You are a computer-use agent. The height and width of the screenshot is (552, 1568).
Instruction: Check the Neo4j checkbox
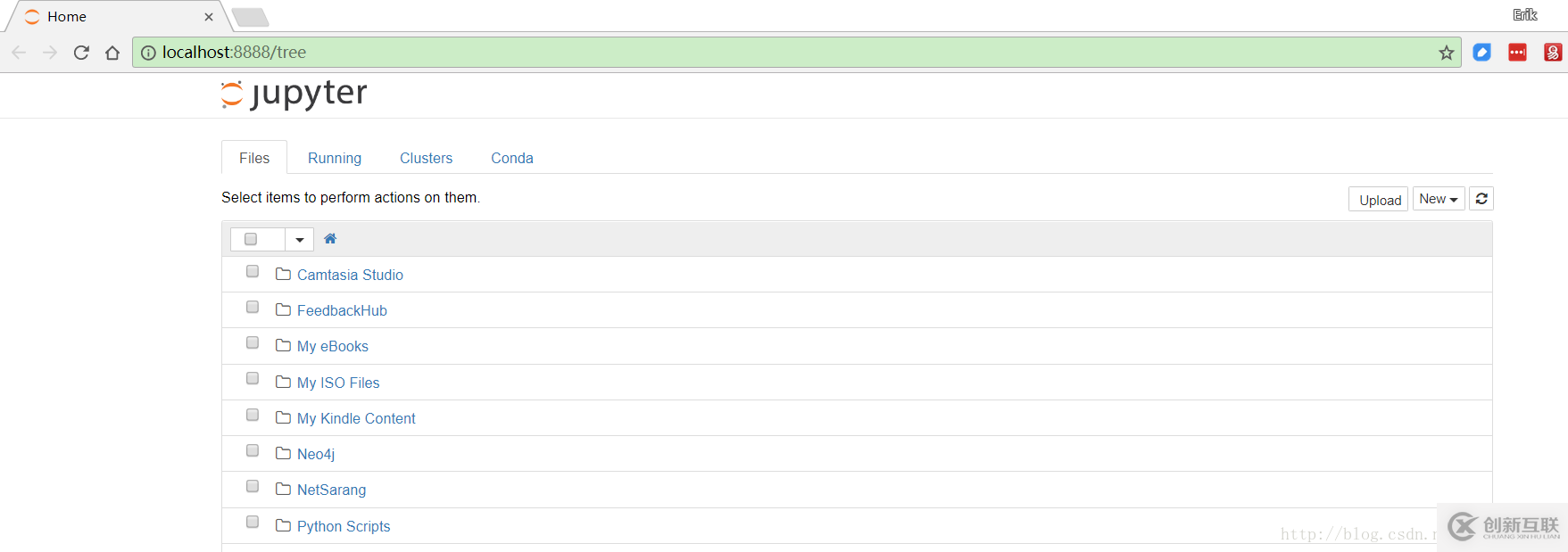point(253,450)
